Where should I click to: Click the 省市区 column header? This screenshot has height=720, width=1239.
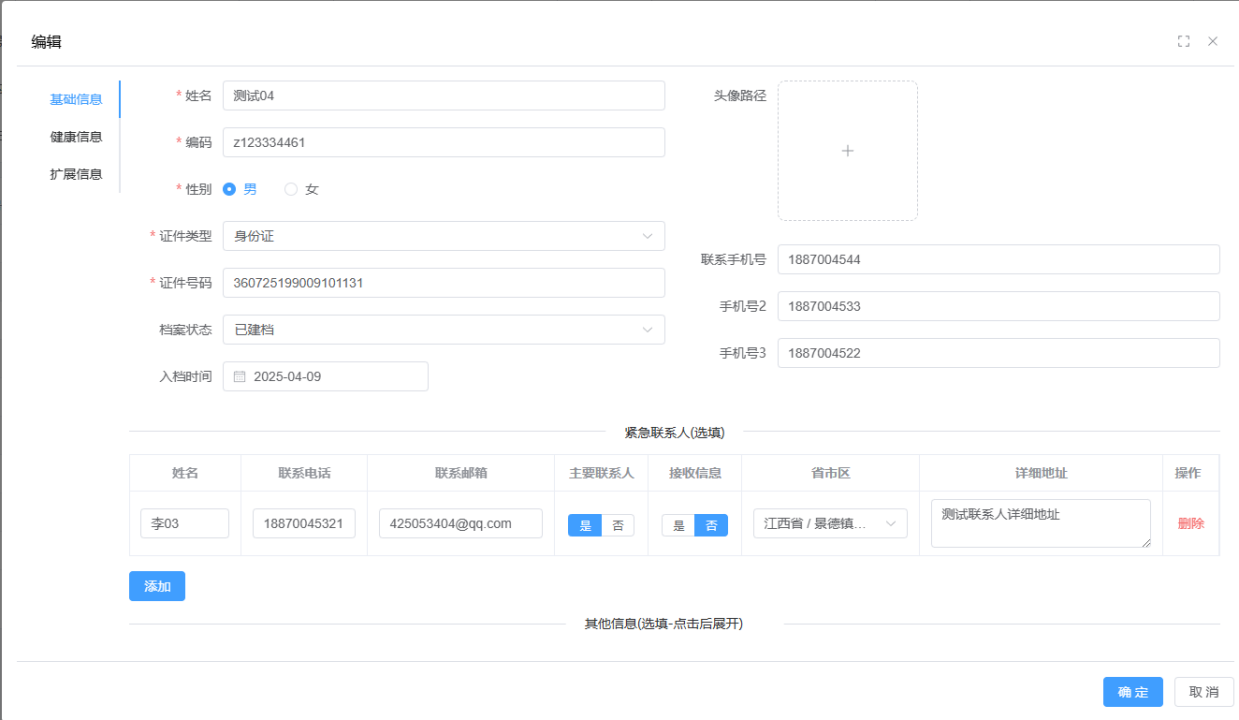coord(830,473)
